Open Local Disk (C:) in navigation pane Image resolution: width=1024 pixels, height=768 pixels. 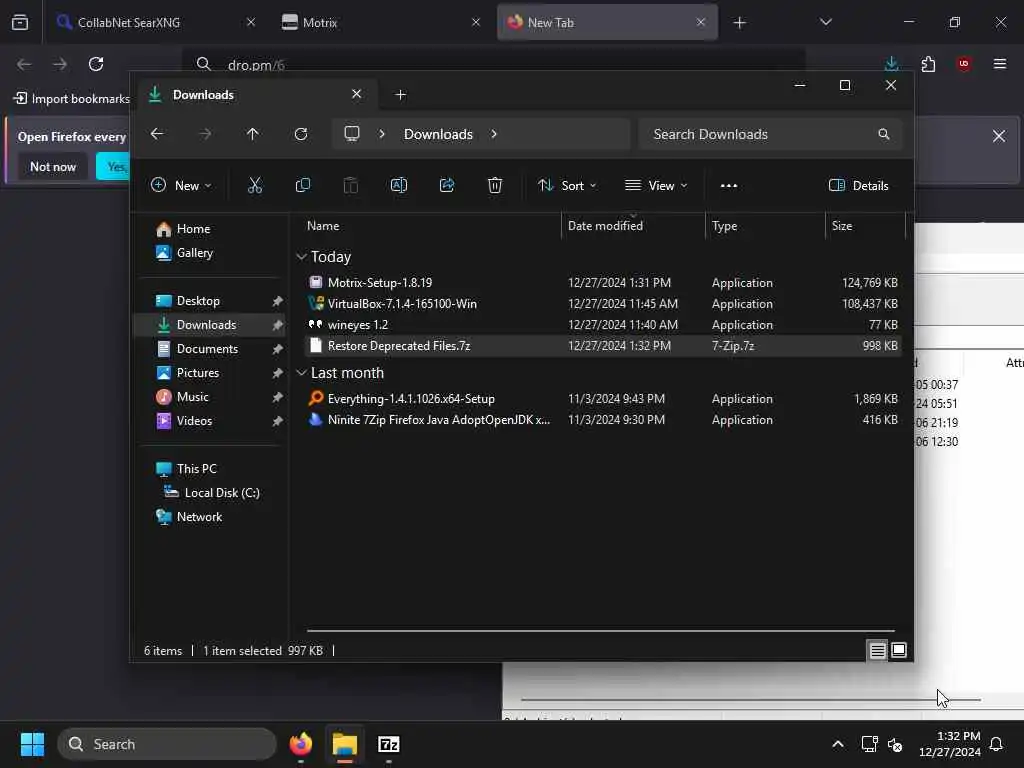(x=222, y=493)
